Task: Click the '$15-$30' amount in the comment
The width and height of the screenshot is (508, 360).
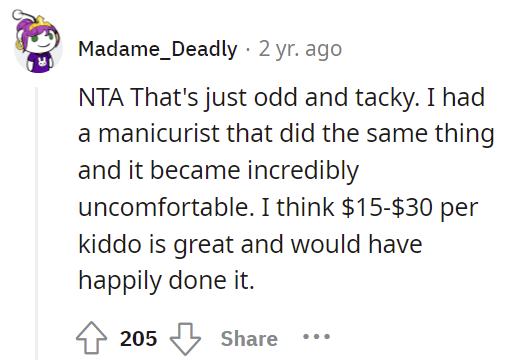Action: 388,207
